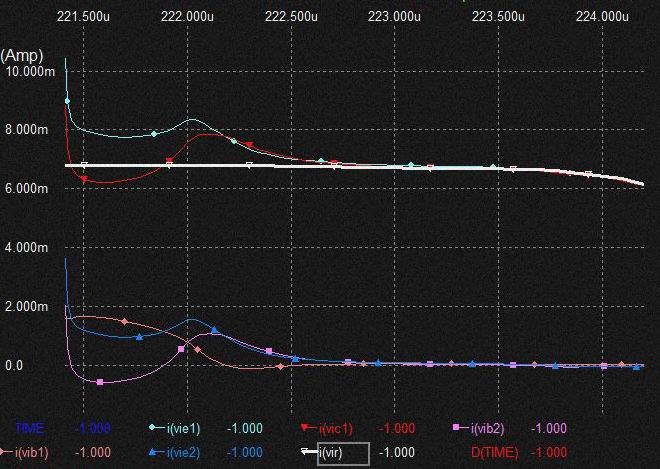Click the 222.500u time axis label

pyautogui.click(x=291, y=16)
